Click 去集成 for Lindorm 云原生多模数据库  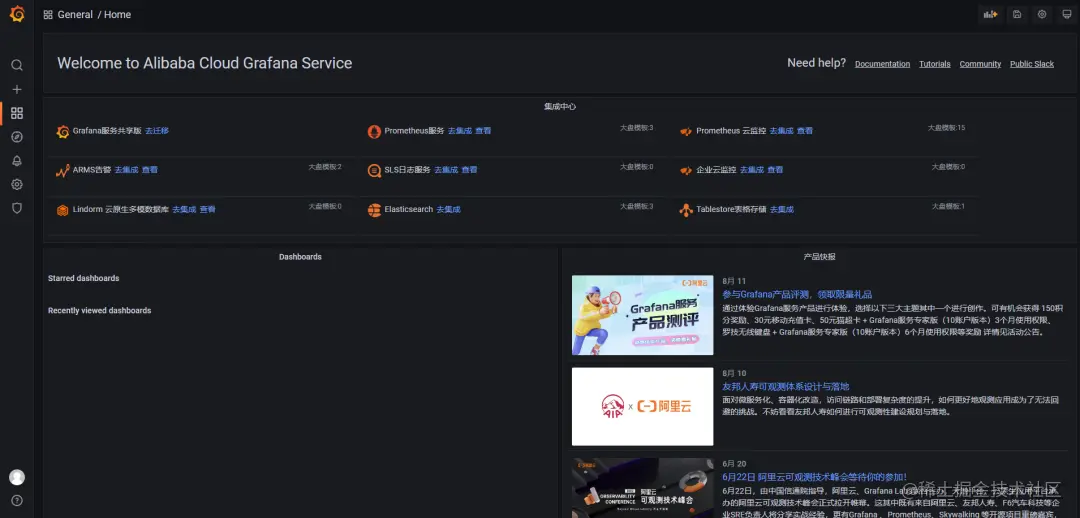(x=184, y=209)
